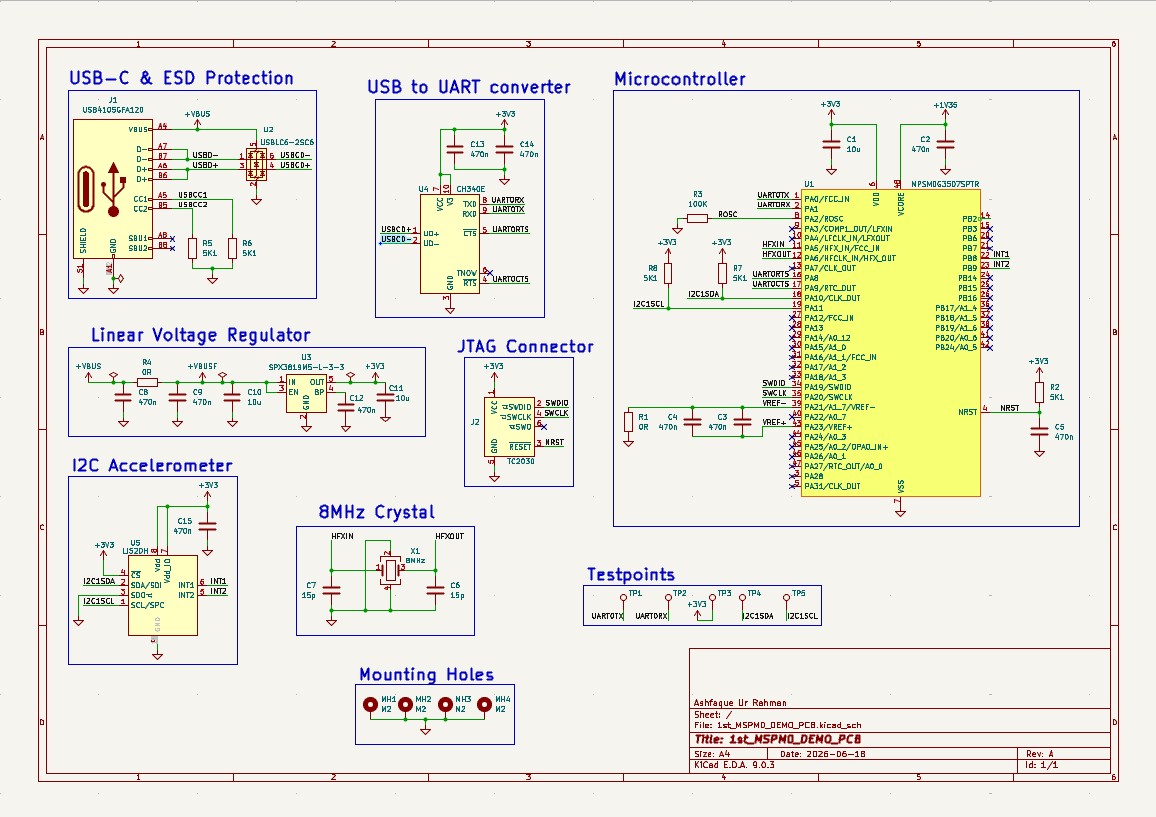This screenshot has width=1156, height=817.
Task: Click the "Size: A4" field
Action: click(712, 754)
